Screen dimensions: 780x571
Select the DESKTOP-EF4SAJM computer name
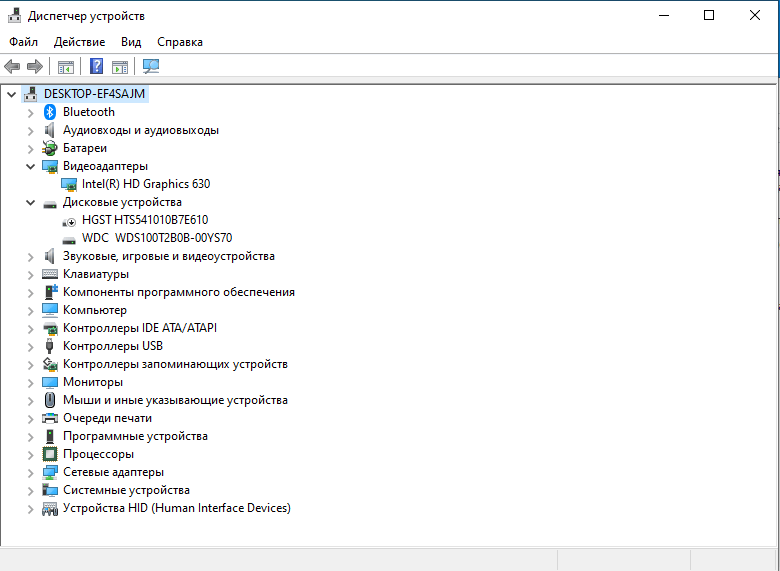(x=95, y=94)
